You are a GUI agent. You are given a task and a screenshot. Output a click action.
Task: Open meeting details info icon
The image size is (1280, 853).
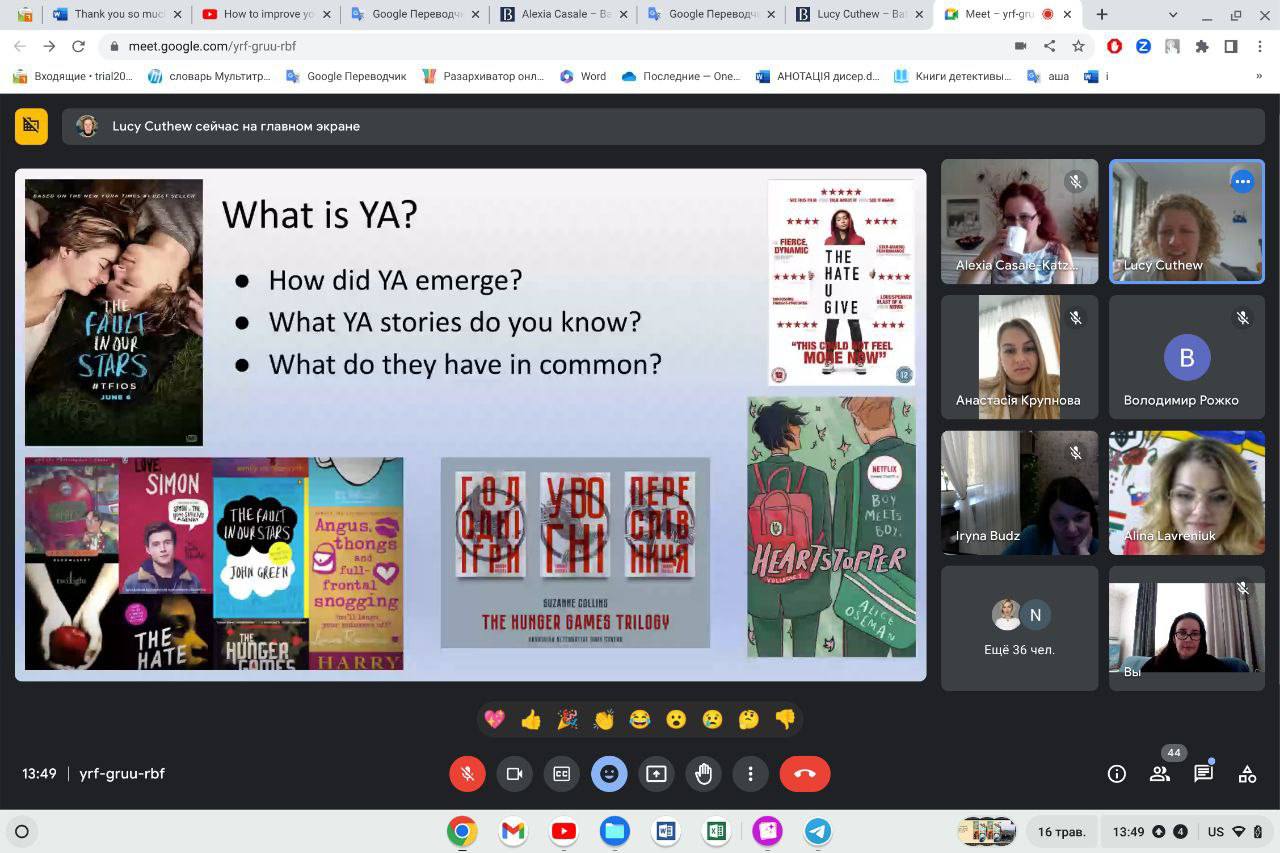click(1117, 774)
